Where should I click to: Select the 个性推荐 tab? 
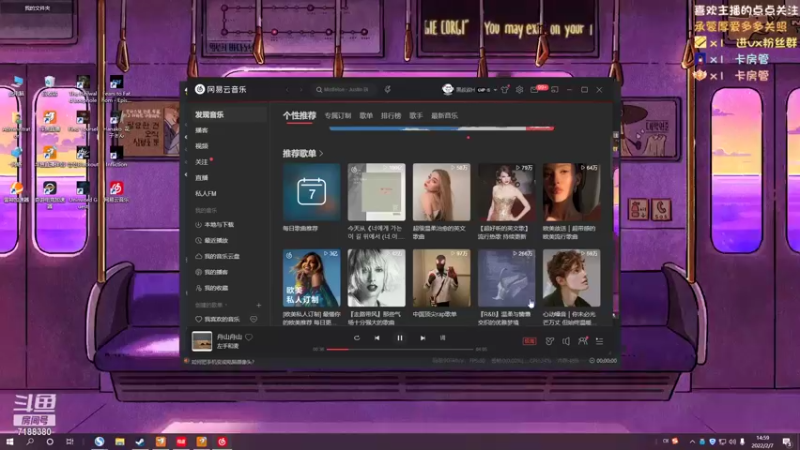coord(299,116)
